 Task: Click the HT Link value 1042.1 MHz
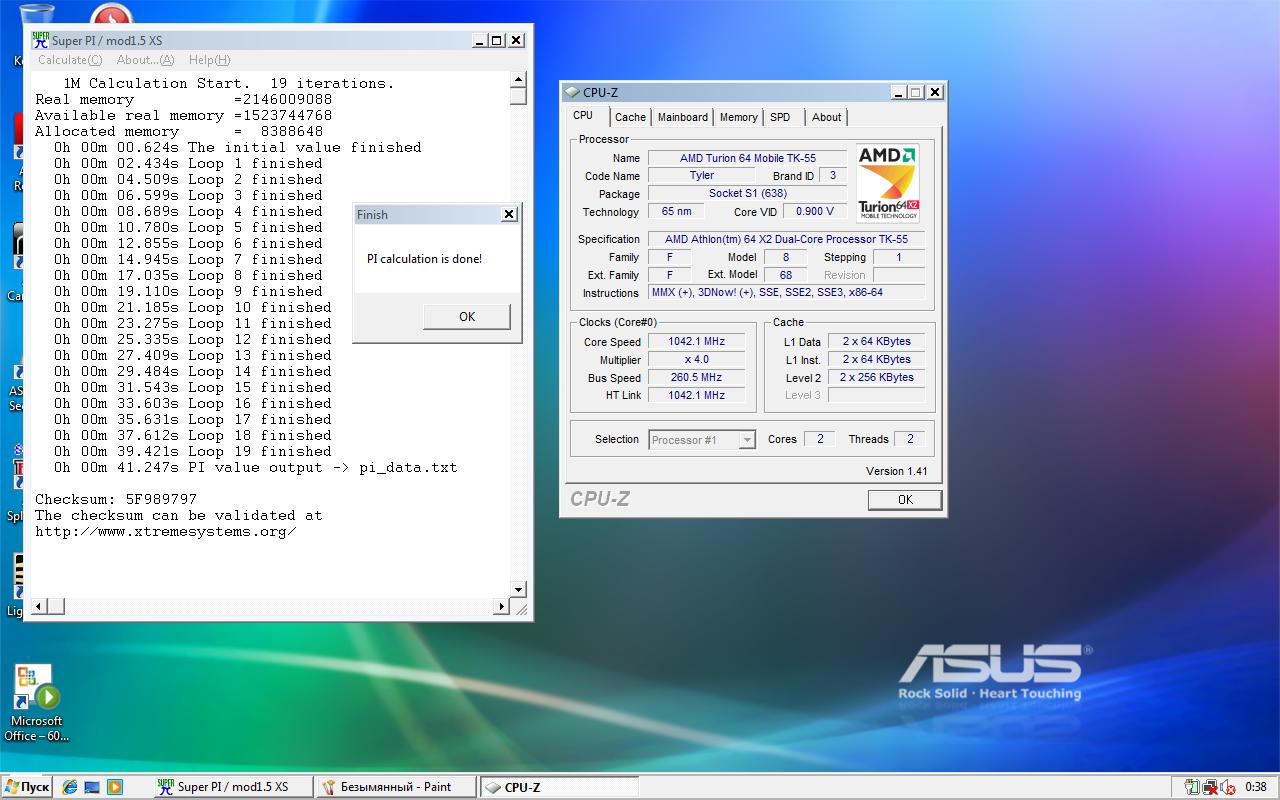[x=696, y=395]
